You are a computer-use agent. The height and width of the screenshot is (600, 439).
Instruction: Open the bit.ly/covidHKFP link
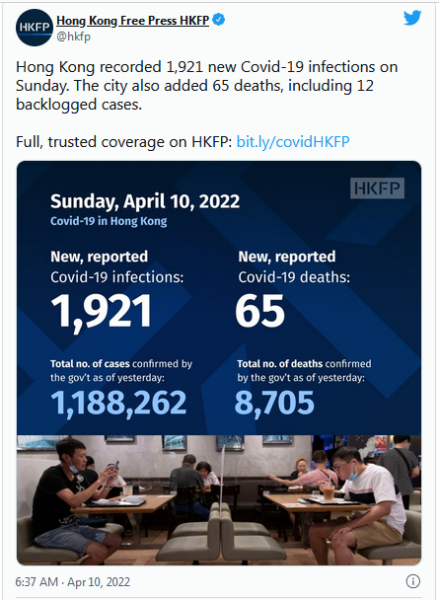(293, 142)
